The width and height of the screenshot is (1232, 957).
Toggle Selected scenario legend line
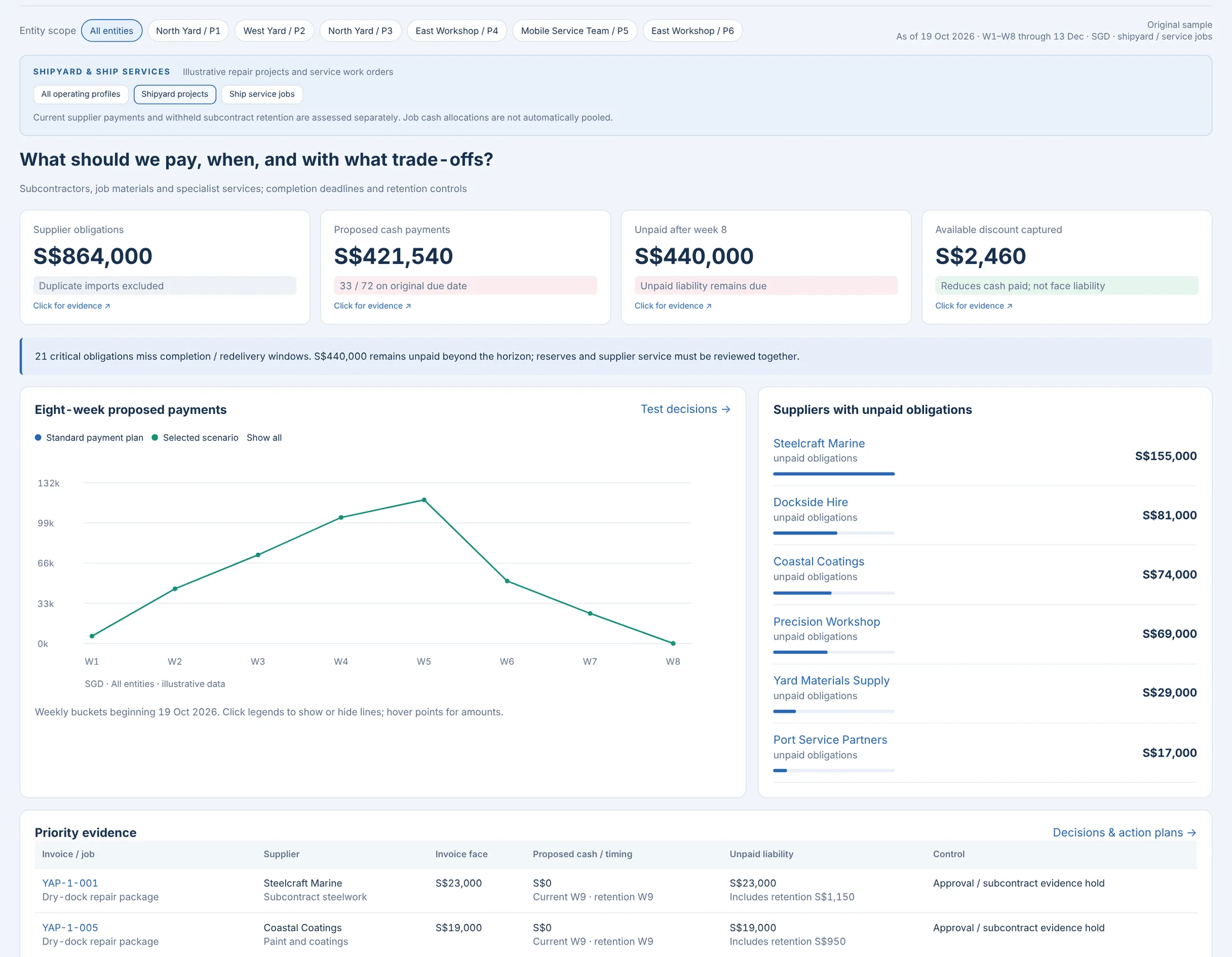(195, 437)
